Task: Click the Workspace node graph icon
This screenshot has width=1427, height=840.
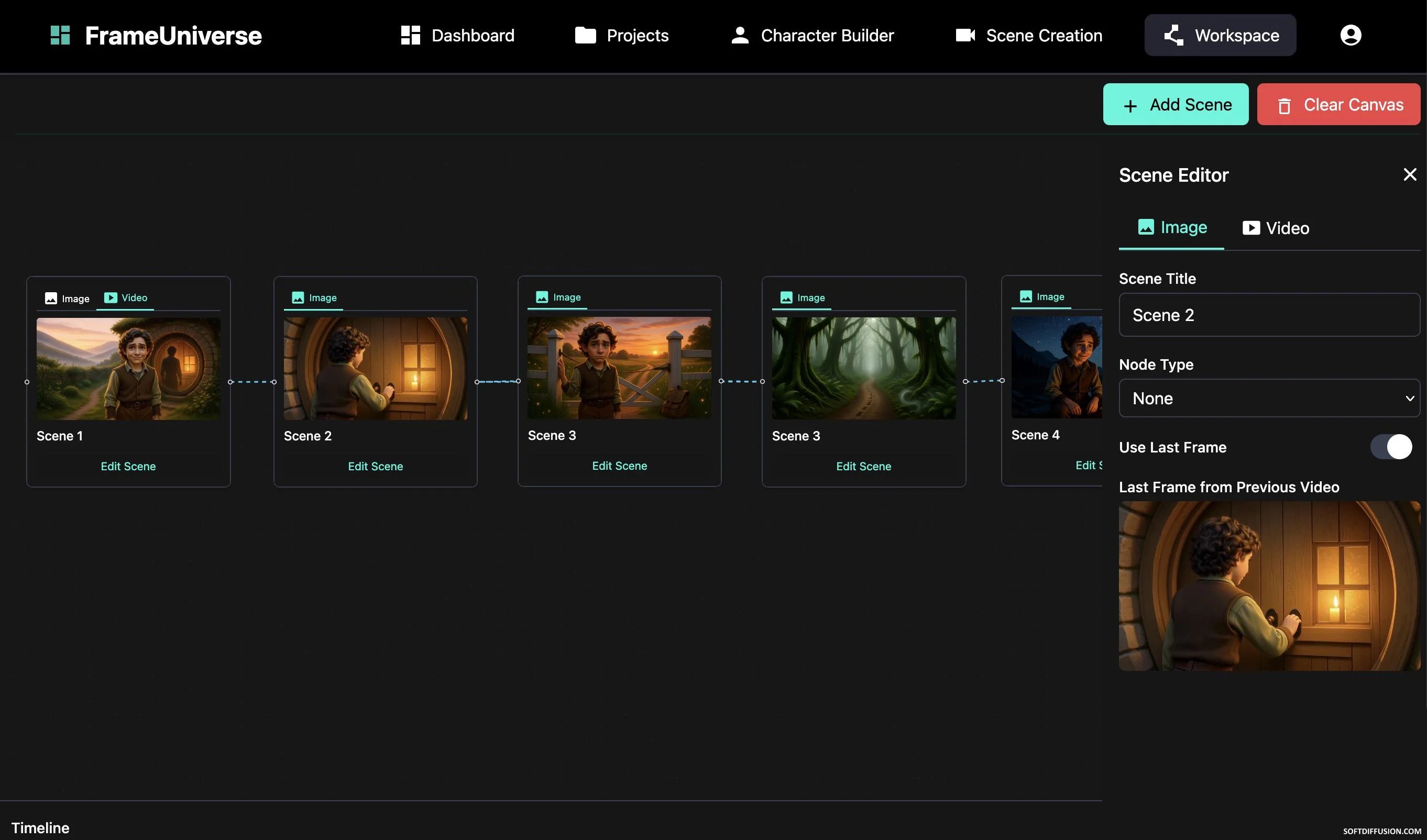Action: (x=1173, y=35)
